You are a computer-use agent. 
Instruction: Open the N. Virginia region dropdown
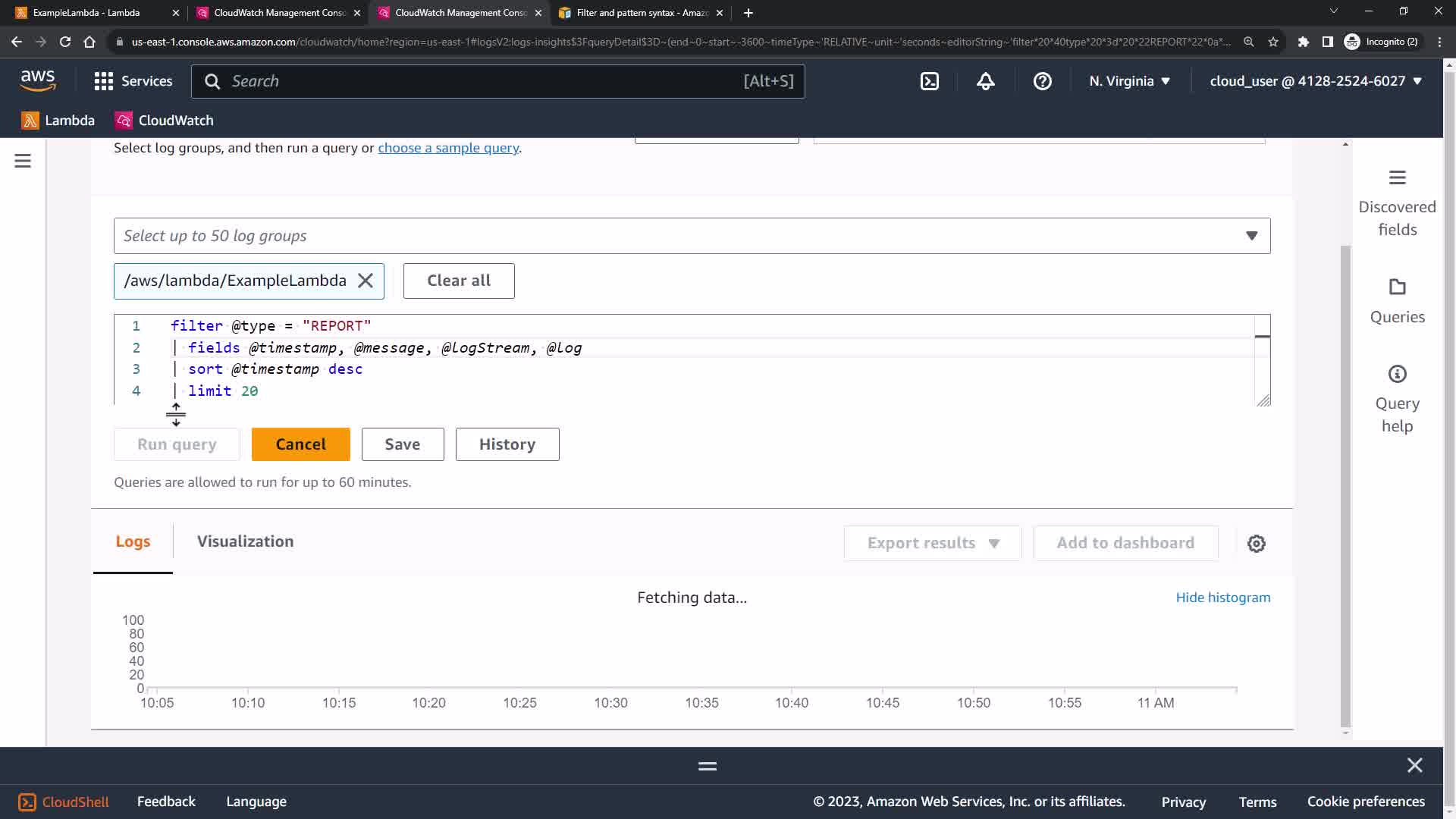pyautogui.click(x=1129, y=81)
